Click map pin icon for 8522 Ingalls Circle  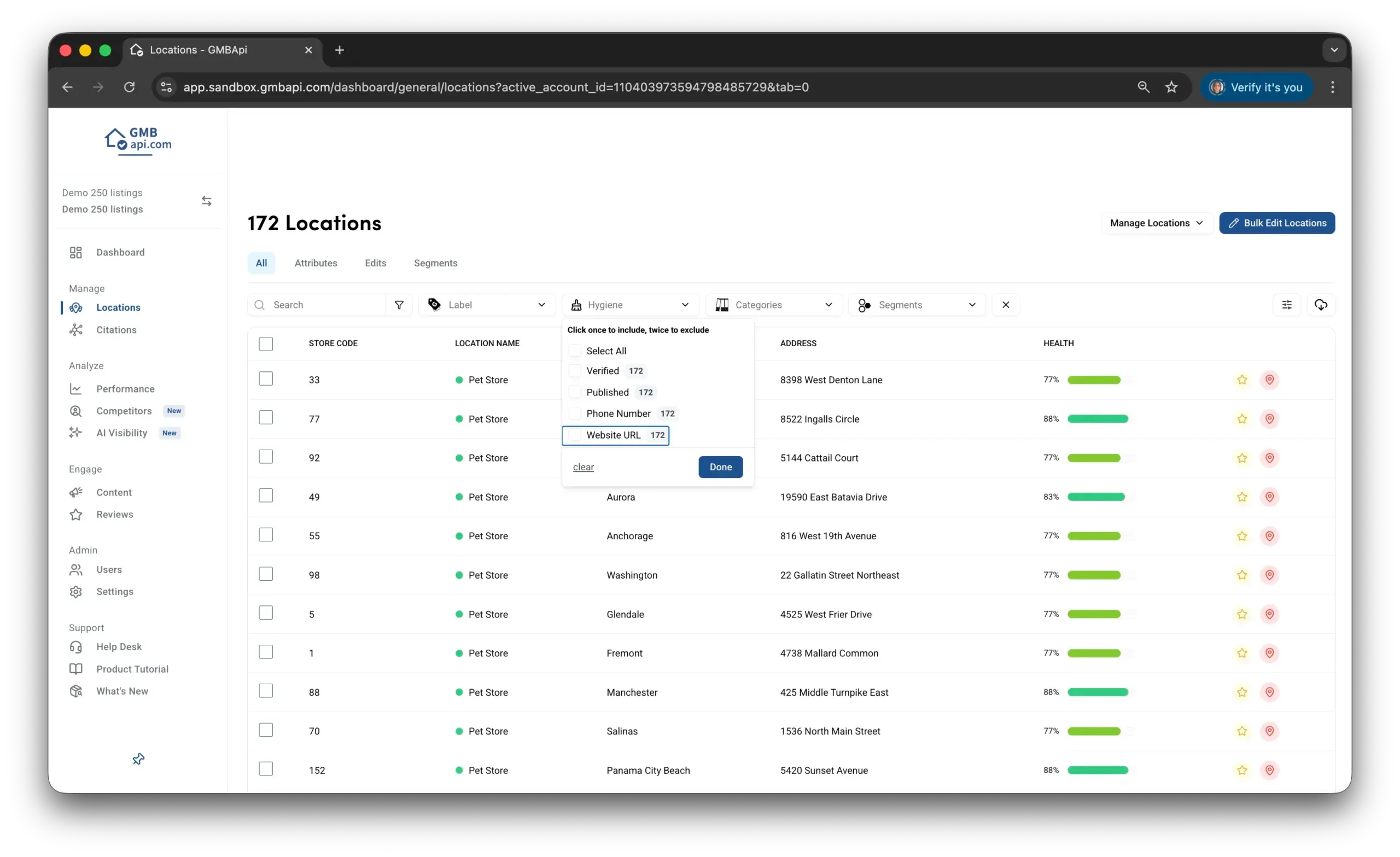pyautogui.click(x=1269, y=419)
